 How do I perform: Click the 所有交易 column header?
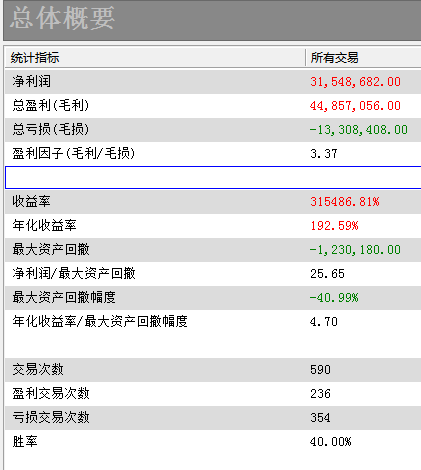tap(334, 58)
